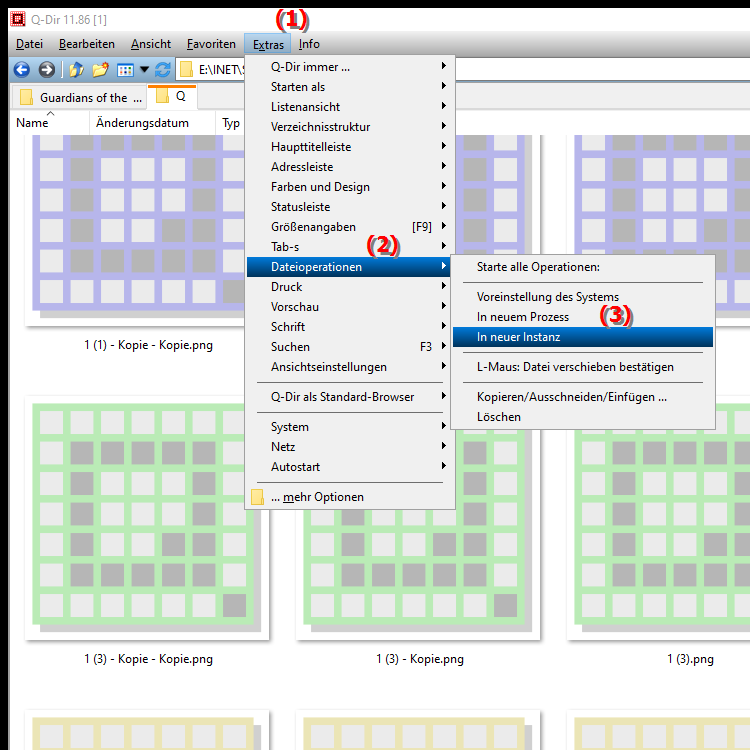Select Voreinstellung des Systems option
Image resolution: width=750 pixels, height=750 pixels.
click(x=583, y=297)
